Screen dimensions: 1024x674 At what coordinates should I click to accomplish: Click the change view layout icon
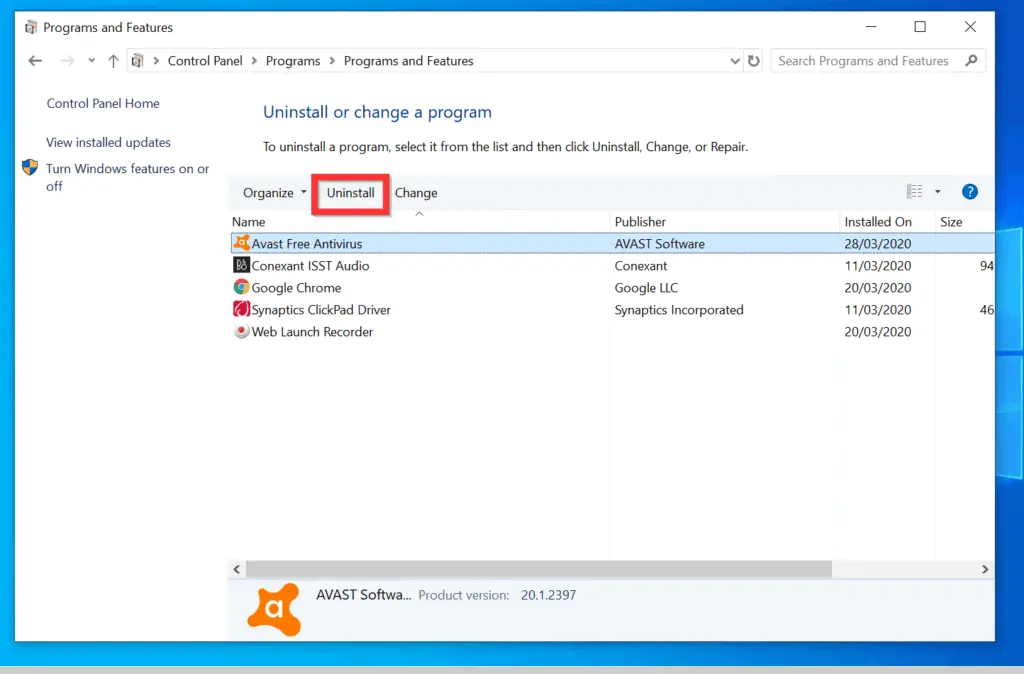(914, 190)
